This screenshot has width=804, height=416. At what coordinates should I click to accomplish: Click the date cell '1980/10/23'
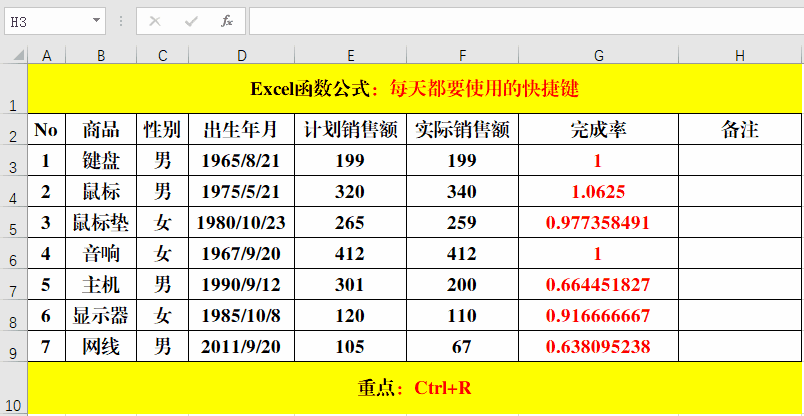tap(242, 223)
